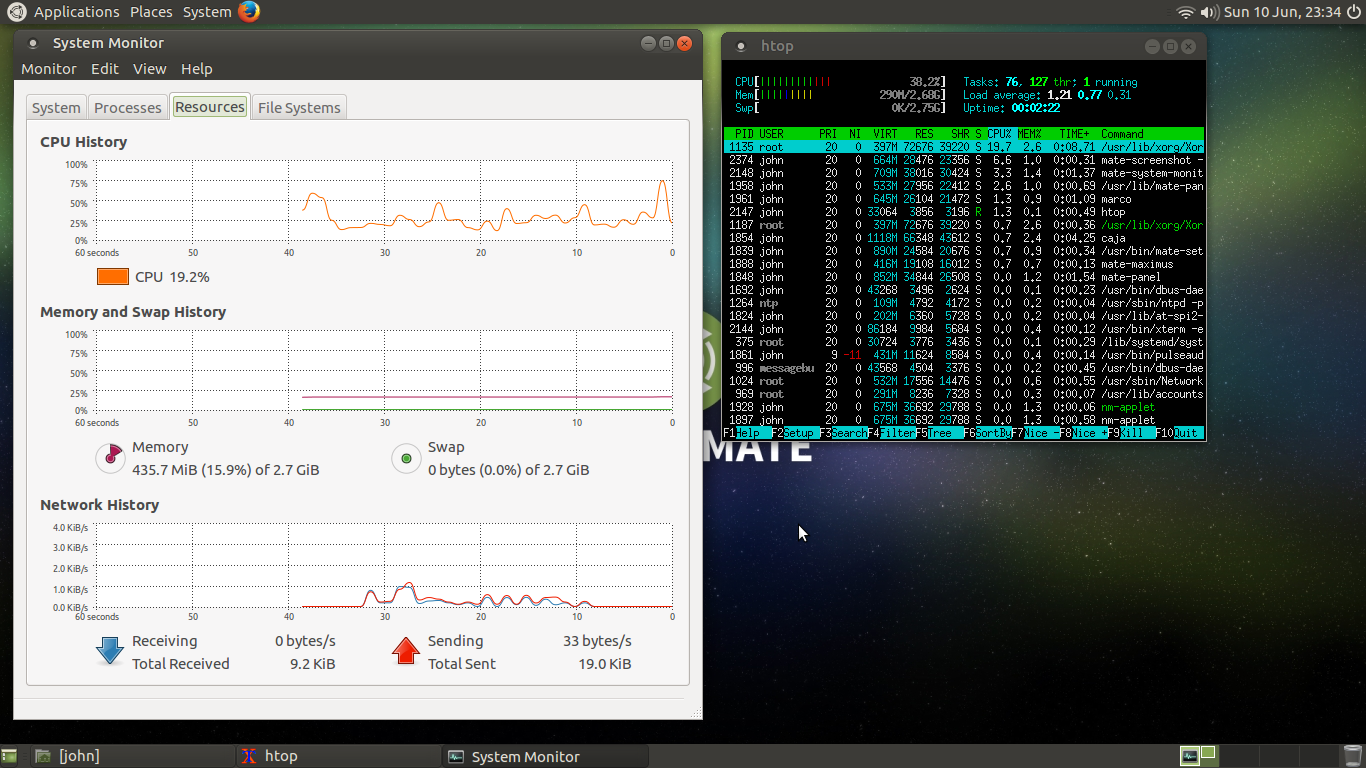1366x768 pixels.
Task: Select the /usr/bin/pulseaud process row in htop
Action: point(964,355)
